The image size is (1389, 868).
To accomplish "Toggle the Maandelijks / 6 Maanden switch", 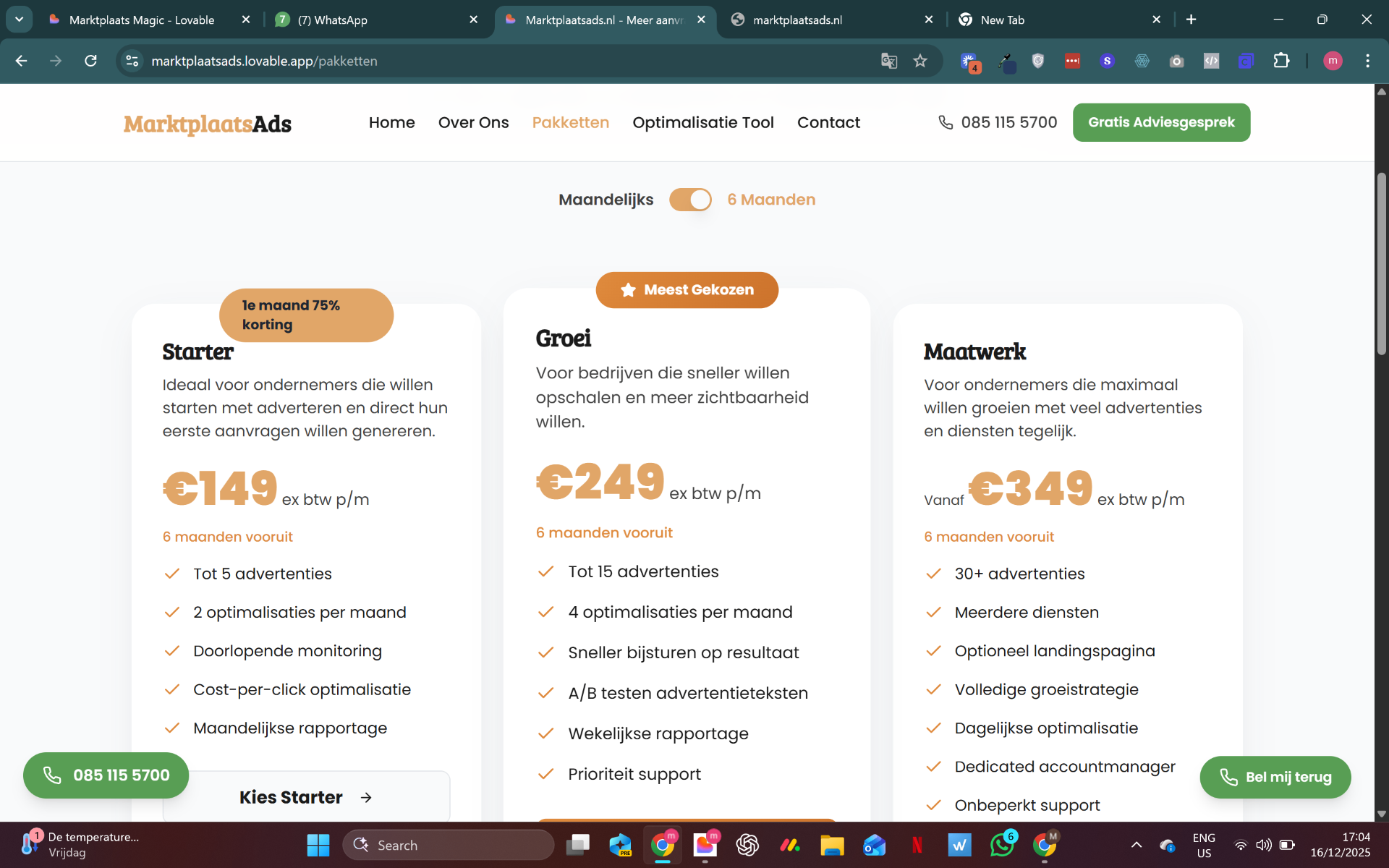I will (x=690, y=200).
